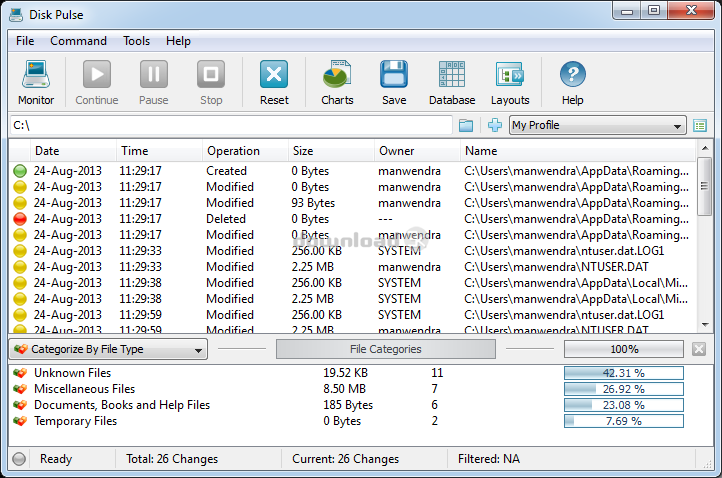The width and height of the screenshot is (722, 478).
Task: Close the categories pane with X button
Action: (699, 349)
